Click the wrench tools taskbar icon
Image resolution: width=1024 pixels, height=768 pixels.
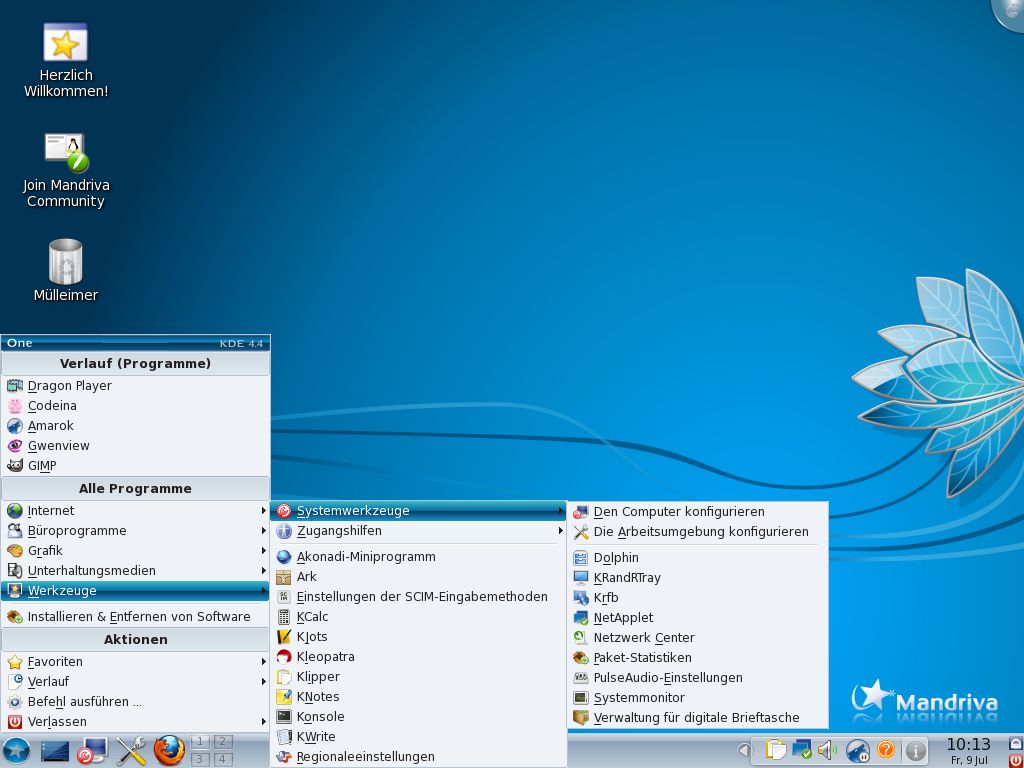[131, 750]
